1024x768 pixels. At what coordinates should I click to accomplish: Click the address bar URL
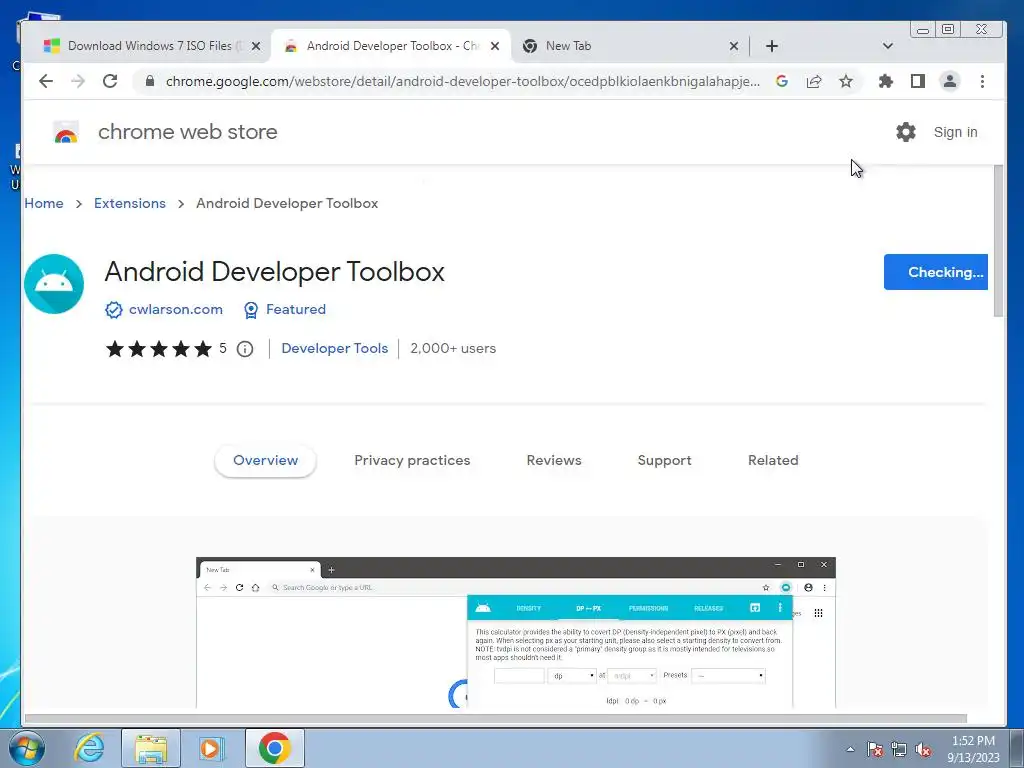[462, 81]
